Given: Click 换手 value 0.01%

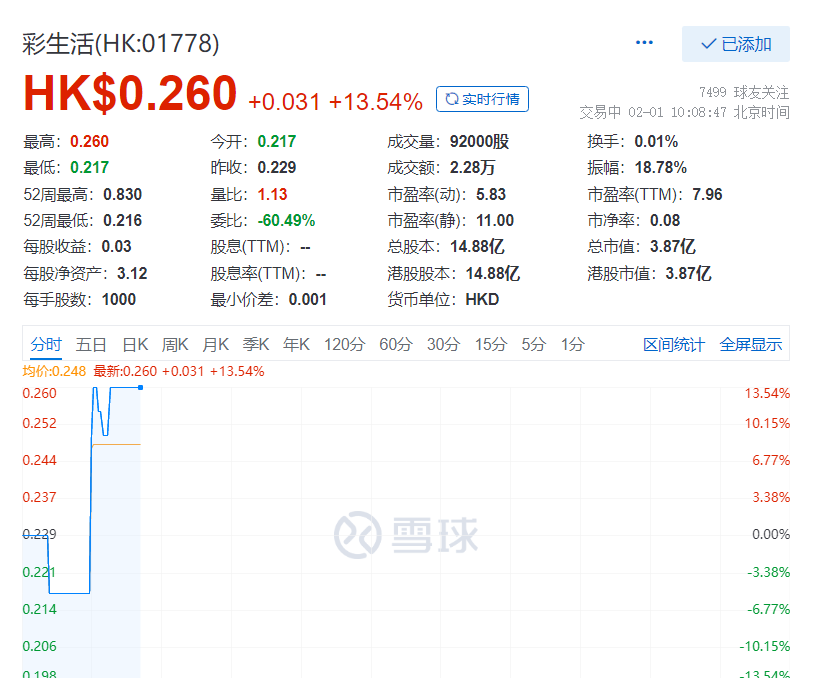Looking at the screenshot, I should coord(656,142).
